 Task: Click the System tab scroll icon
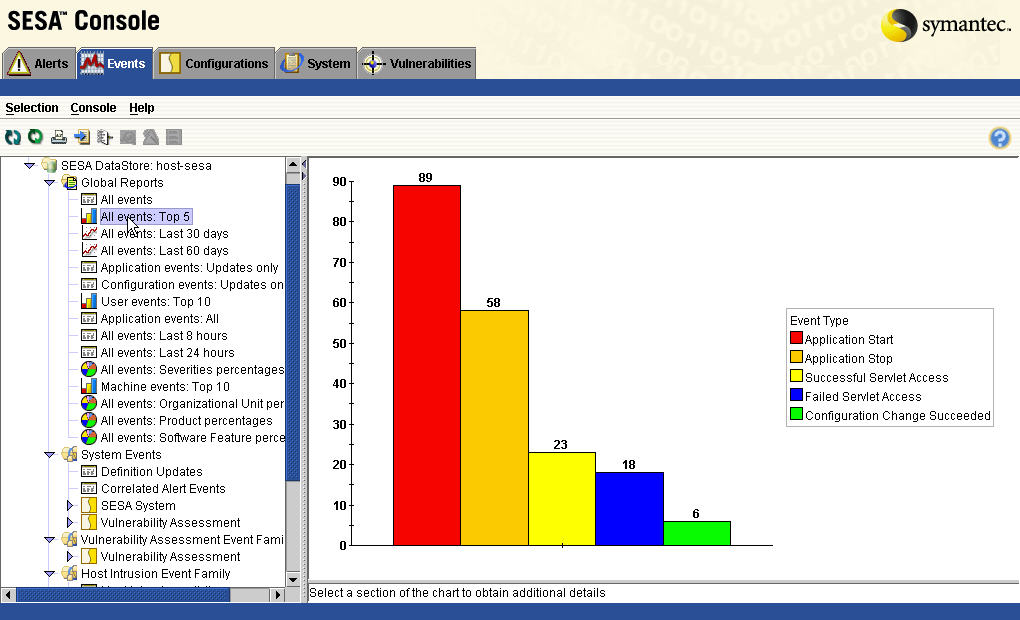pyautogui.click(x=291, y=63)
